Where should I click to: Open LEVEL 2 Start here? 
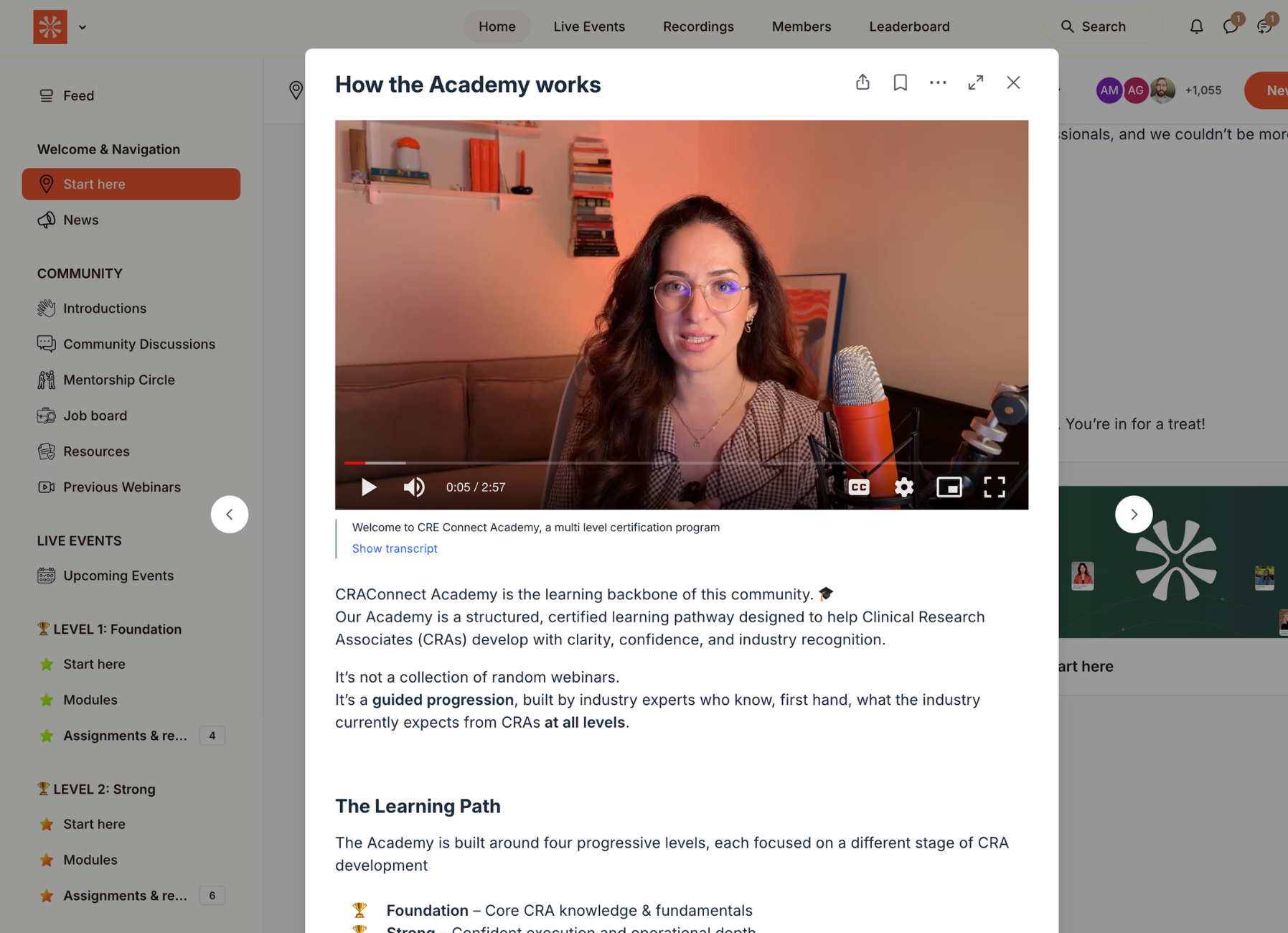pos(131,825)
